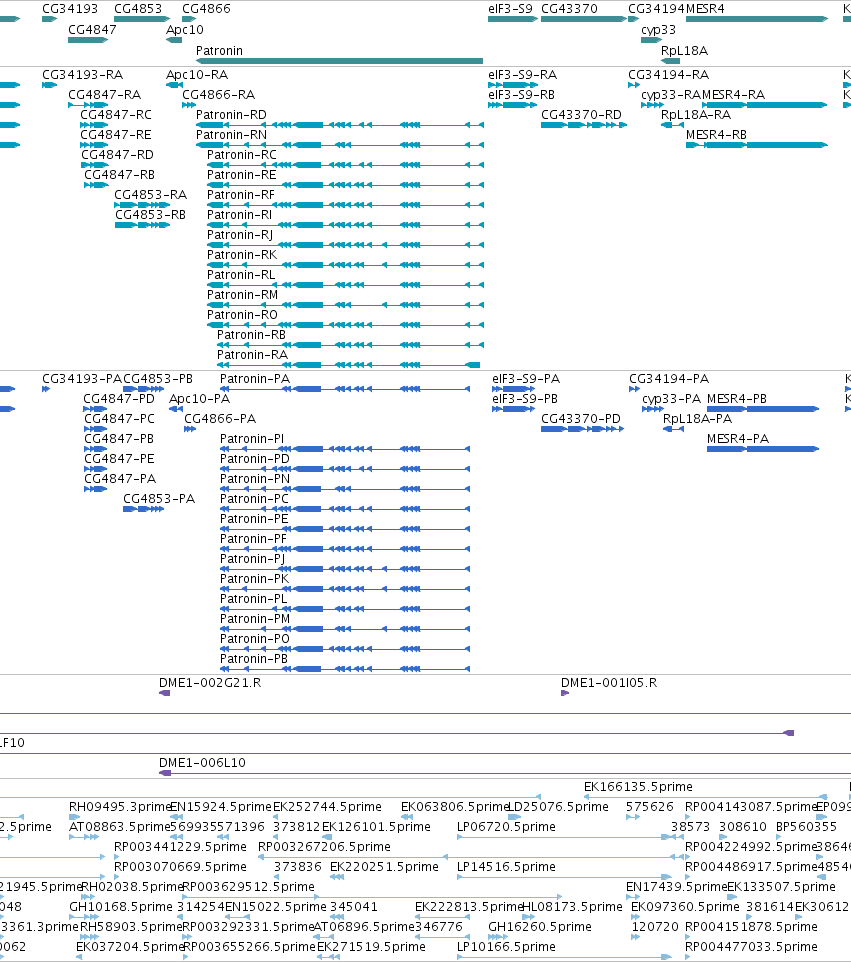Click the Patronin-RD transcript
851x962 pixels.
pyautogui.click(x=339, y=125)
